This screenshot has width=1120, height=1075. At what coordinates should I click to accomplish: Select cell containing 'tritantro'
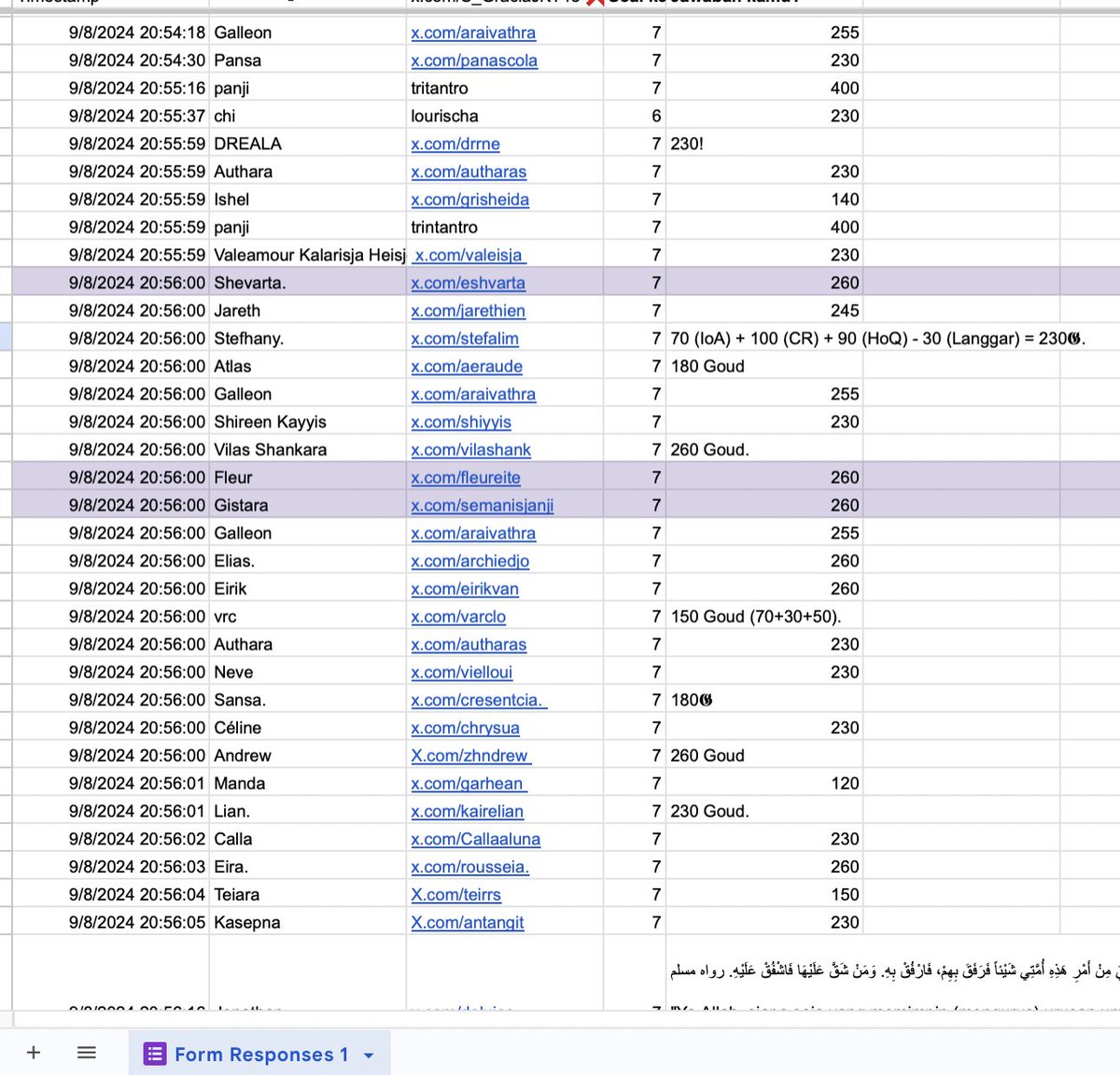tap(505, 88)
